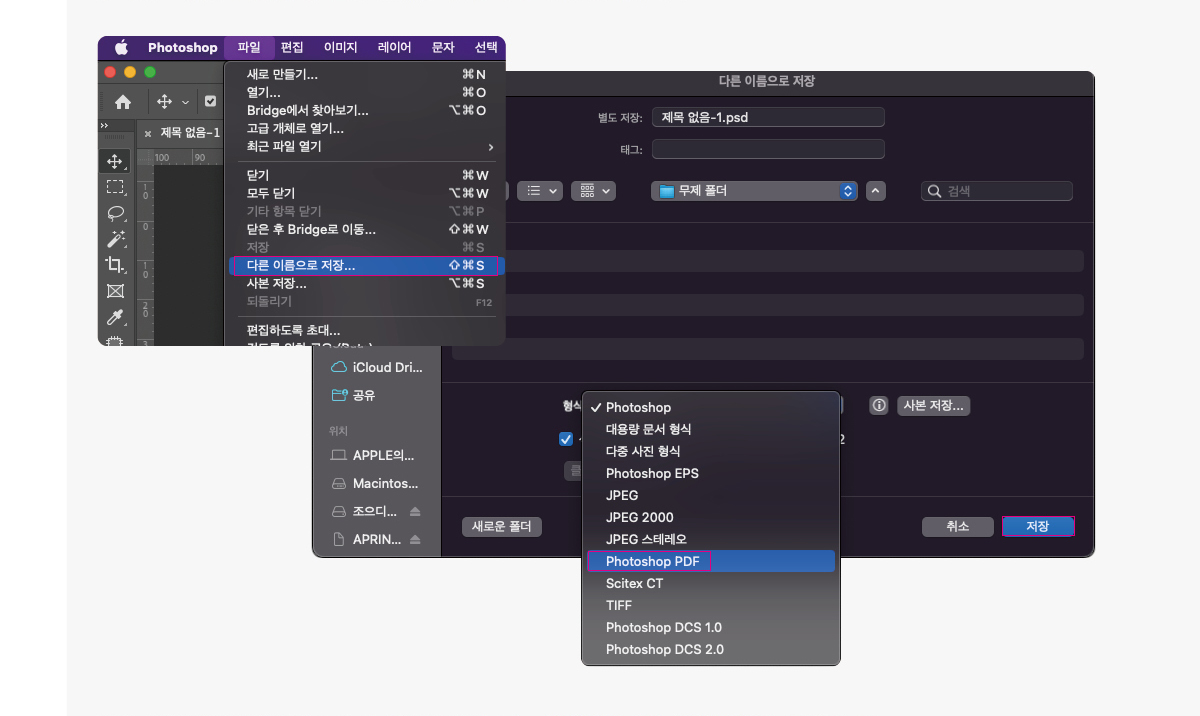This screenshot has width=1200, height=716.
Task: Choose the Lasso tool
Action: 115,212
